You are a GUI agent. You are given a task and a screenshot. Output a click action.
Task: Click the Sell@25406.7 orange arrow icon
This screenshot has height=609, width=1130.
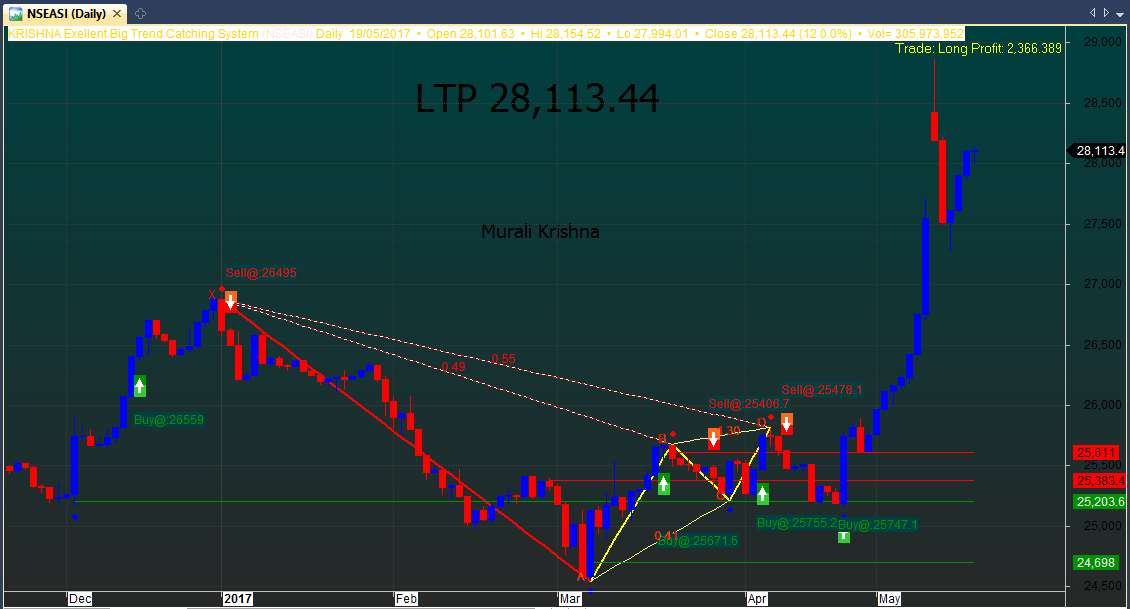click(714, 437)
